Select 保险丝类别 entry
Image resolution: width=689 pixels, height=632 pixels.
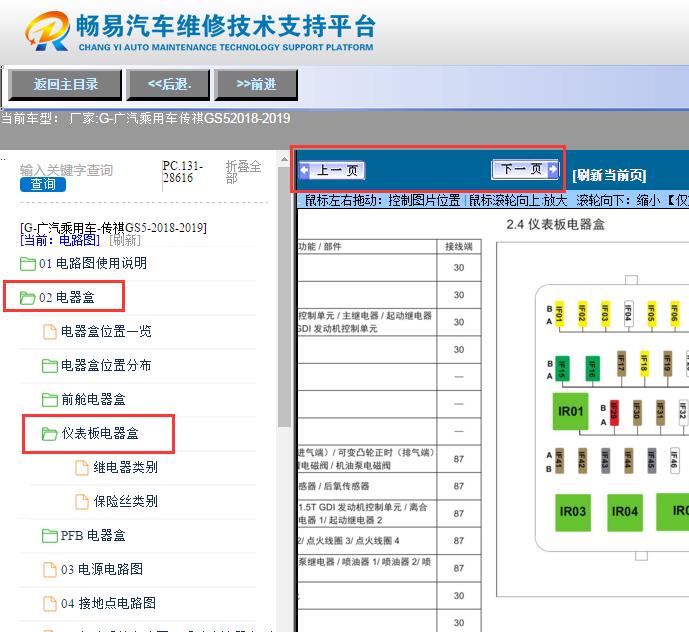click(125, 501)
